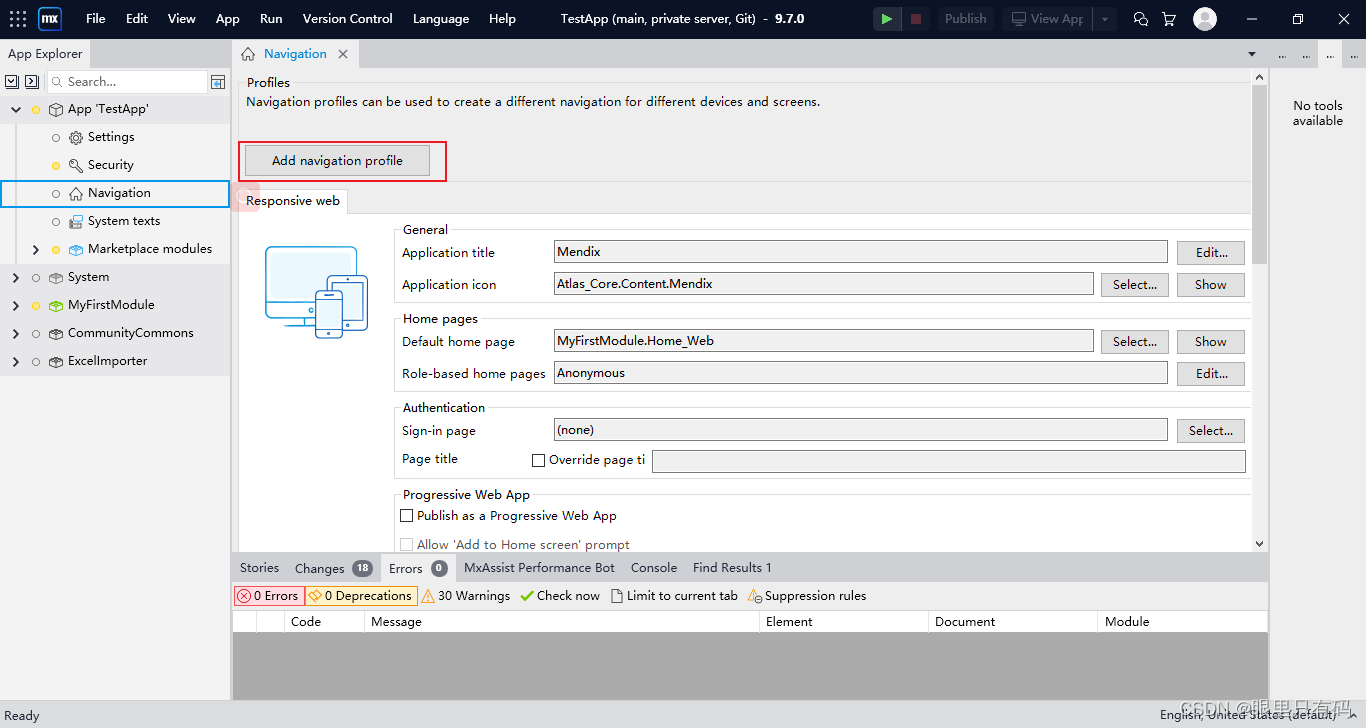Click the Publish button
Screen dimensions: 1366x728
point(966,19)
